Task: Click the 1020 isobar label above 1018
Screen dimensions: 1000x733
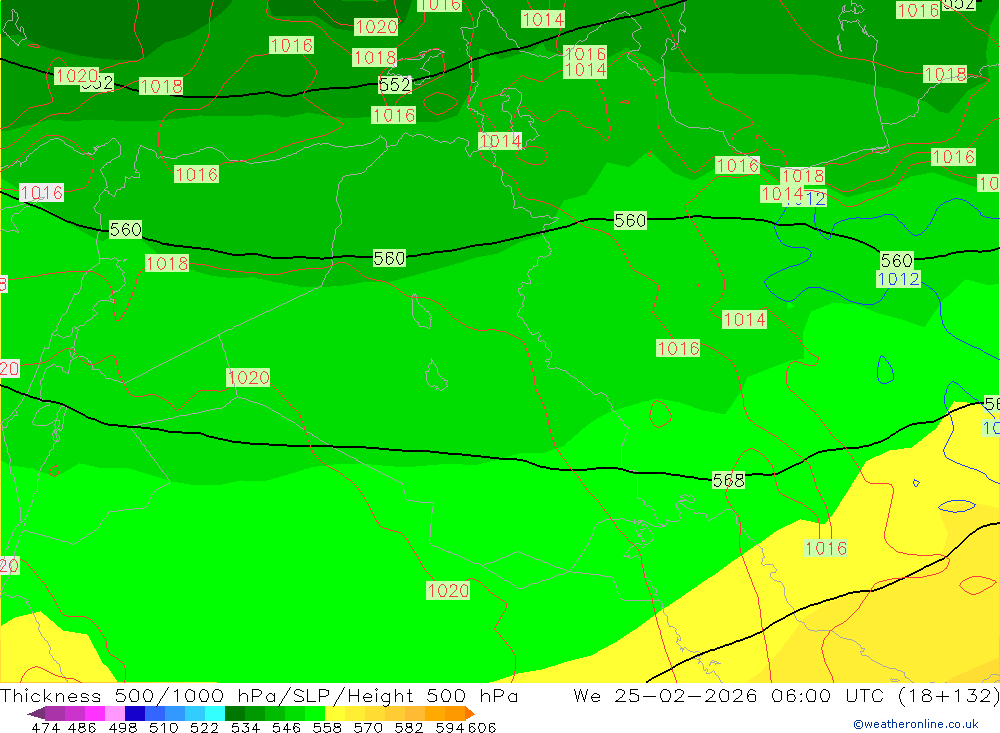Action: point(376,27)
